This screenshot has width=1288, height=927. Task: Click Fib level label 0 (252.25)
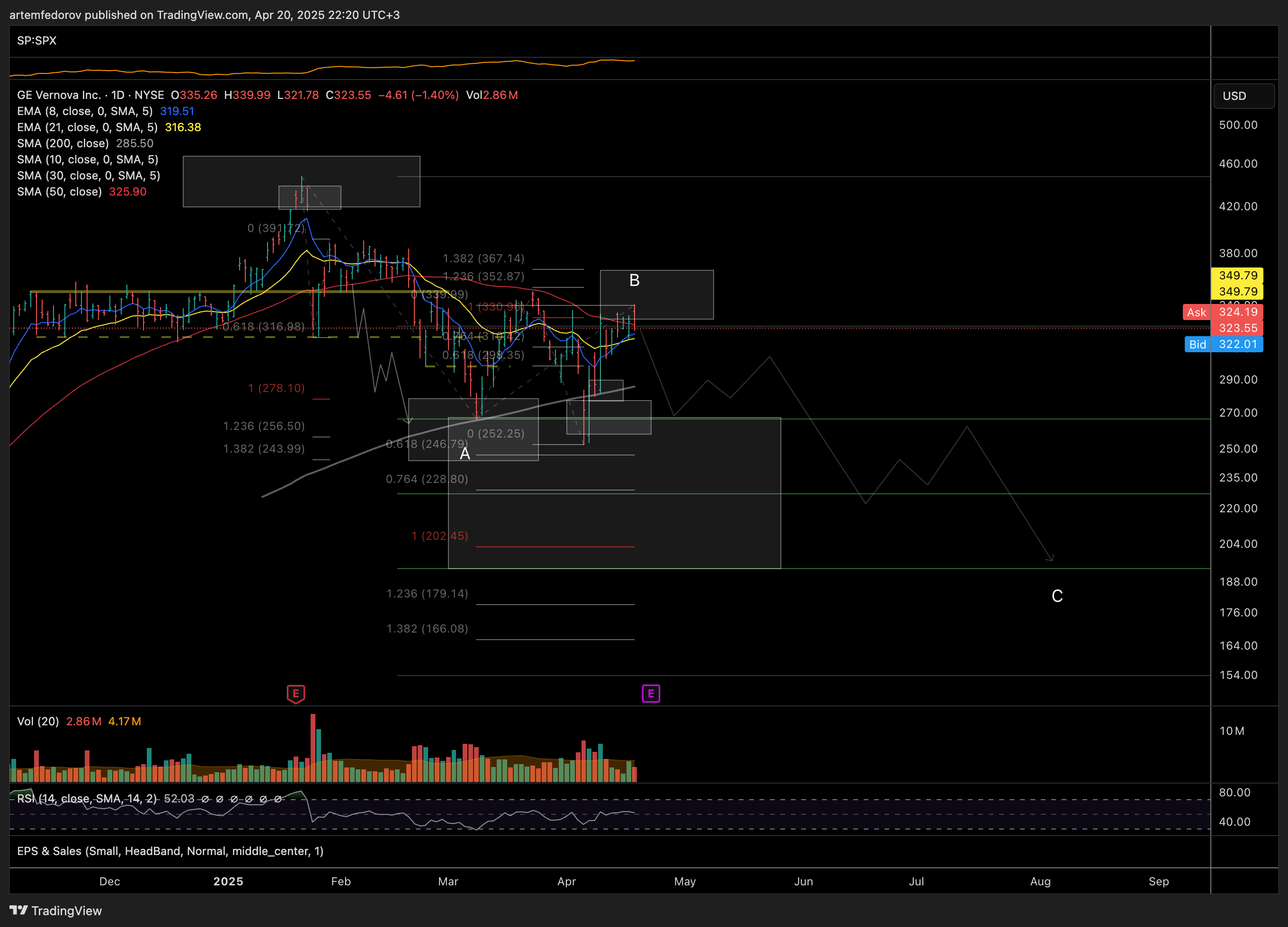tap(496, 434)
